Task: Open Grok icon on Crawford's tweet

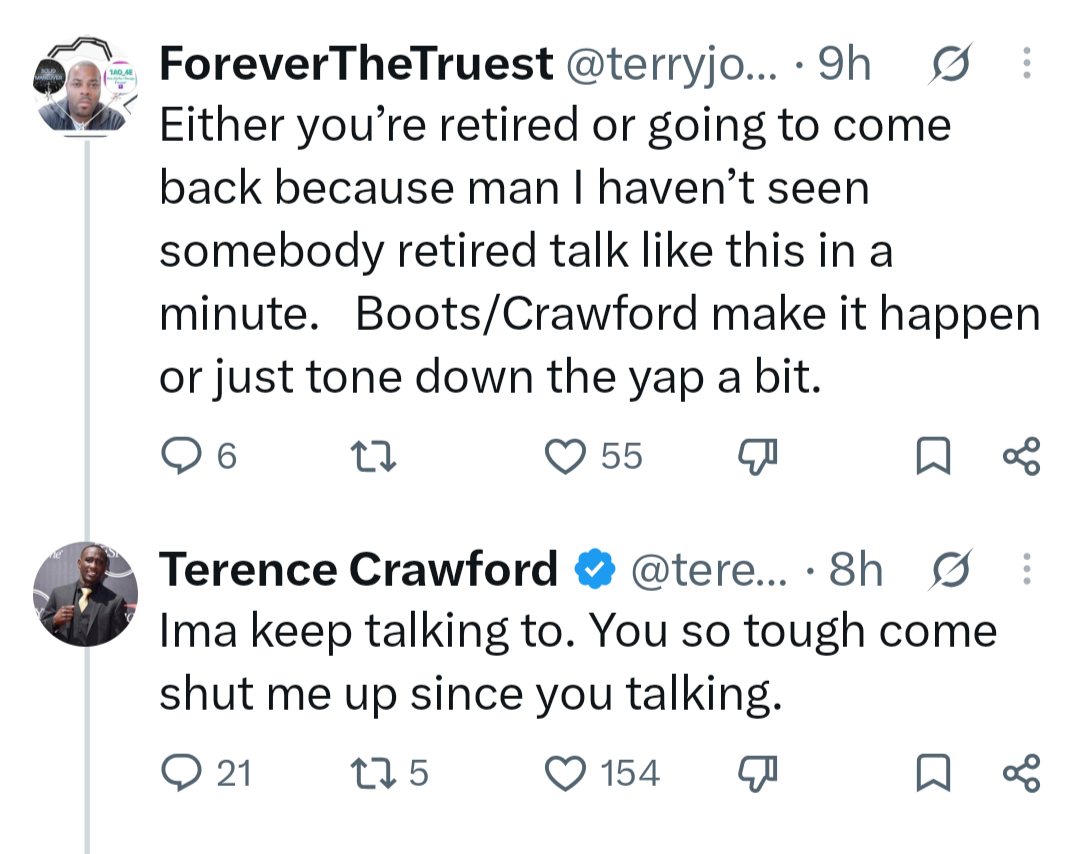Action: [951, 570]
